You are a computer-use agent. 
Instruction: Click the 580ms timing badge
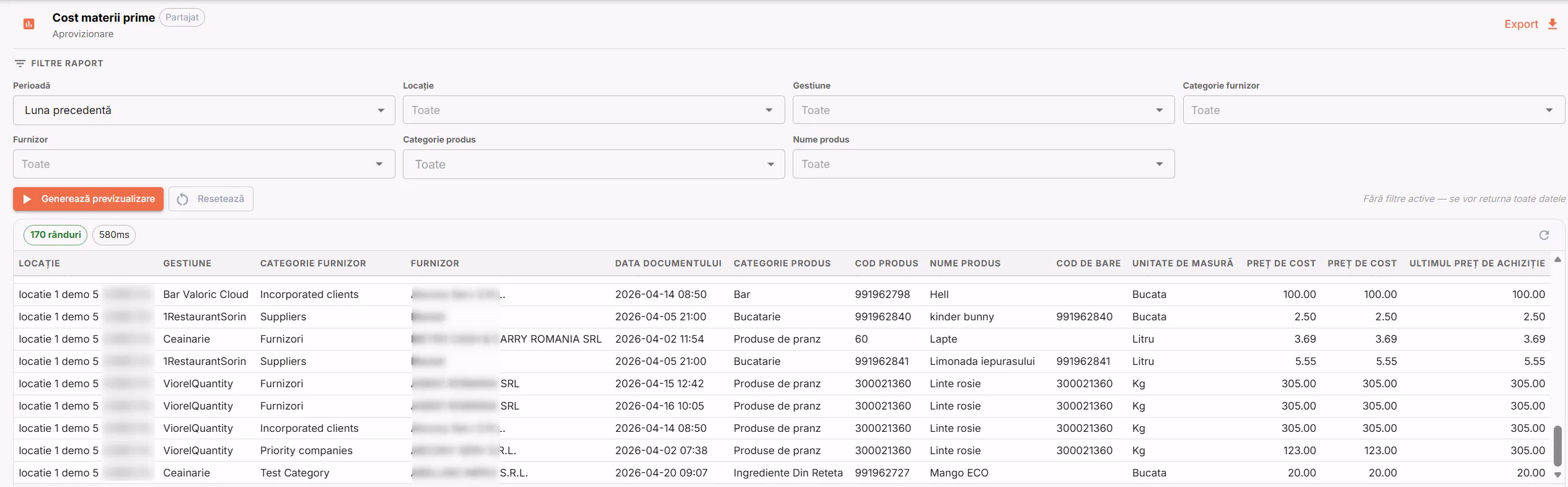114,235
